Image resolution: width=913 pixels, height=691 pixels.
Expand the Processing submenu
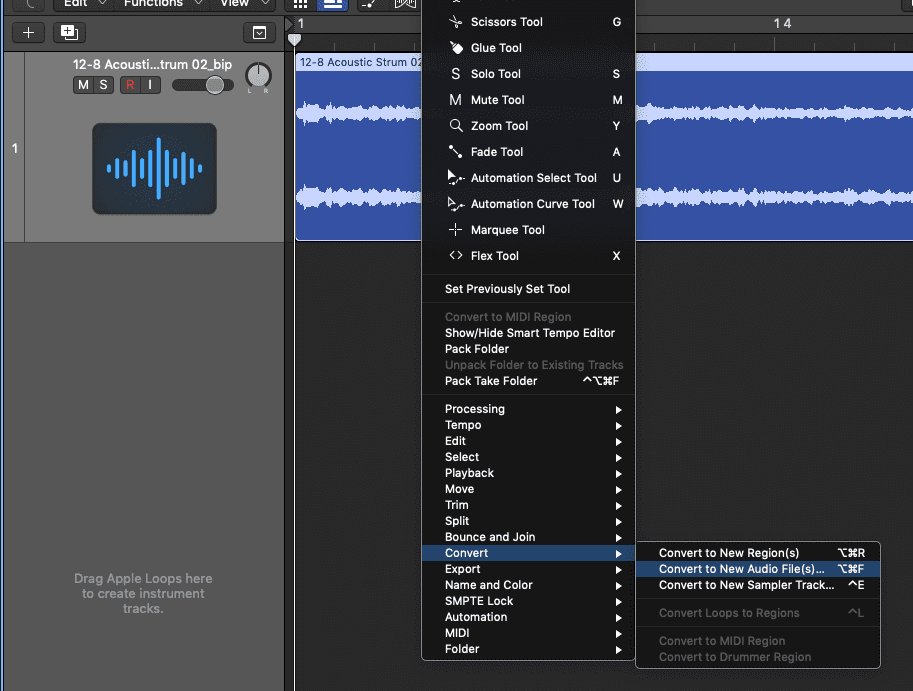coord(528,409)
